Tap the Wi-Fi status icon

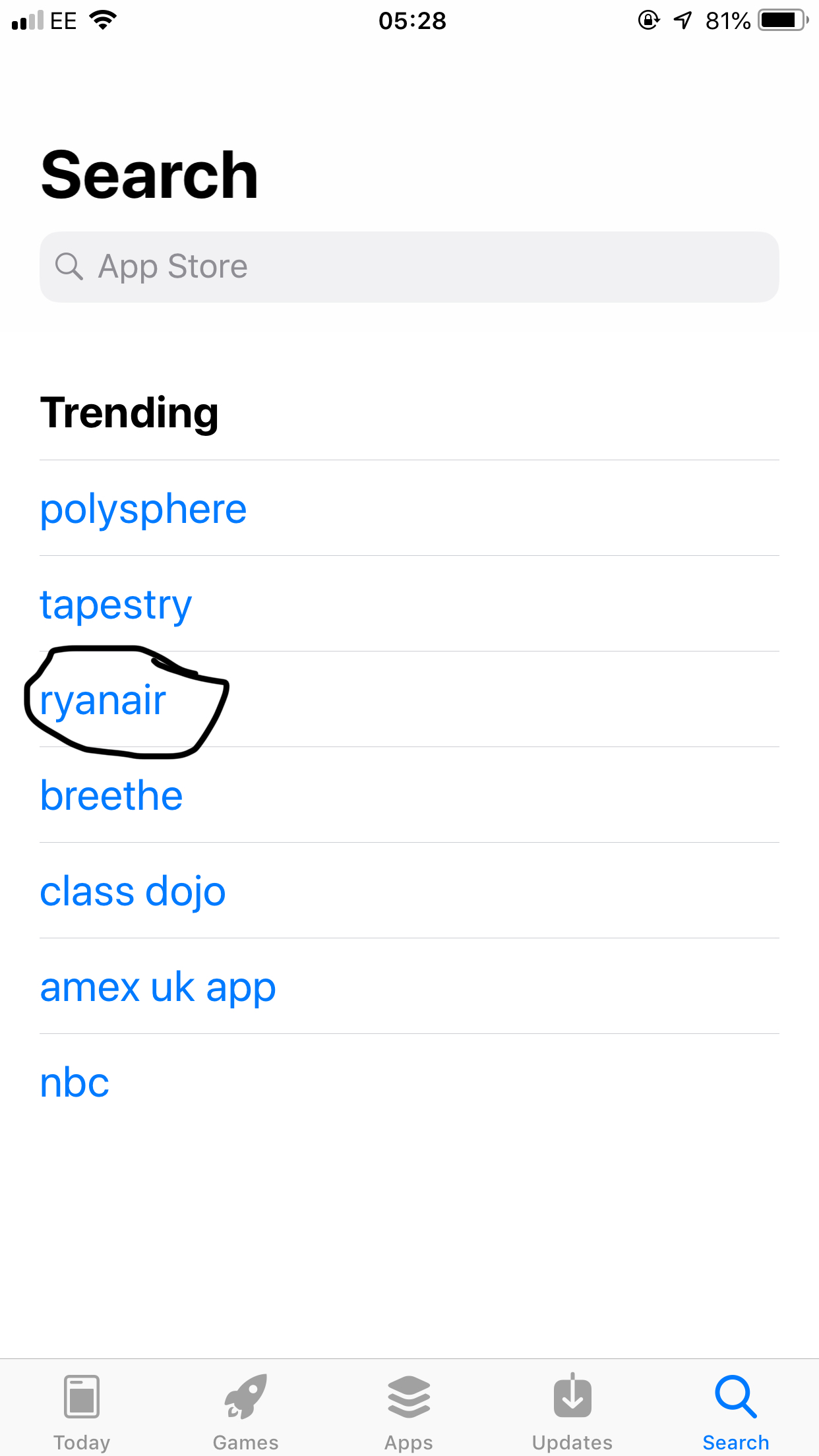(103, 20)
